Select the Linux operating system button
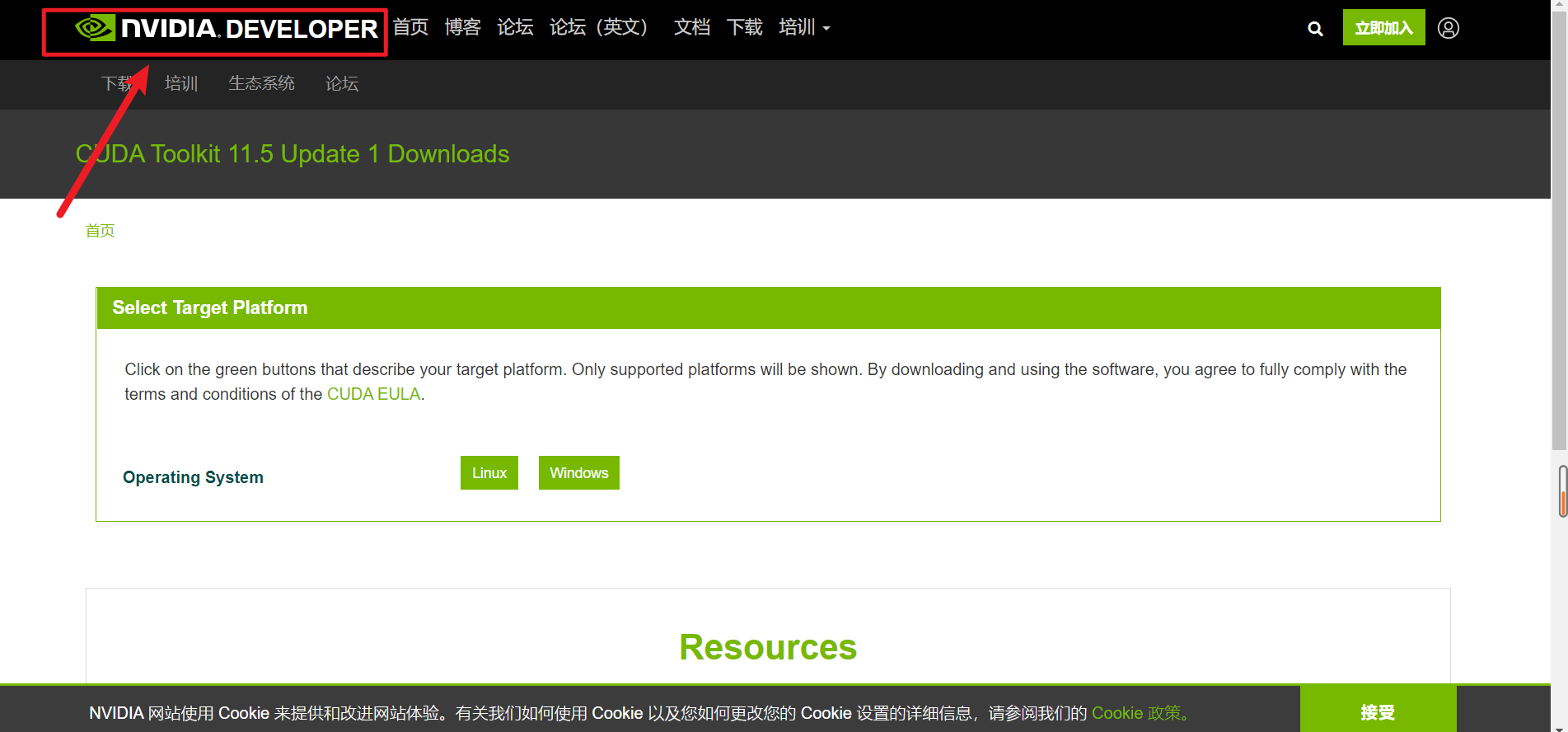Viewport: 1568px width, 732px height. tap(489, 473)
